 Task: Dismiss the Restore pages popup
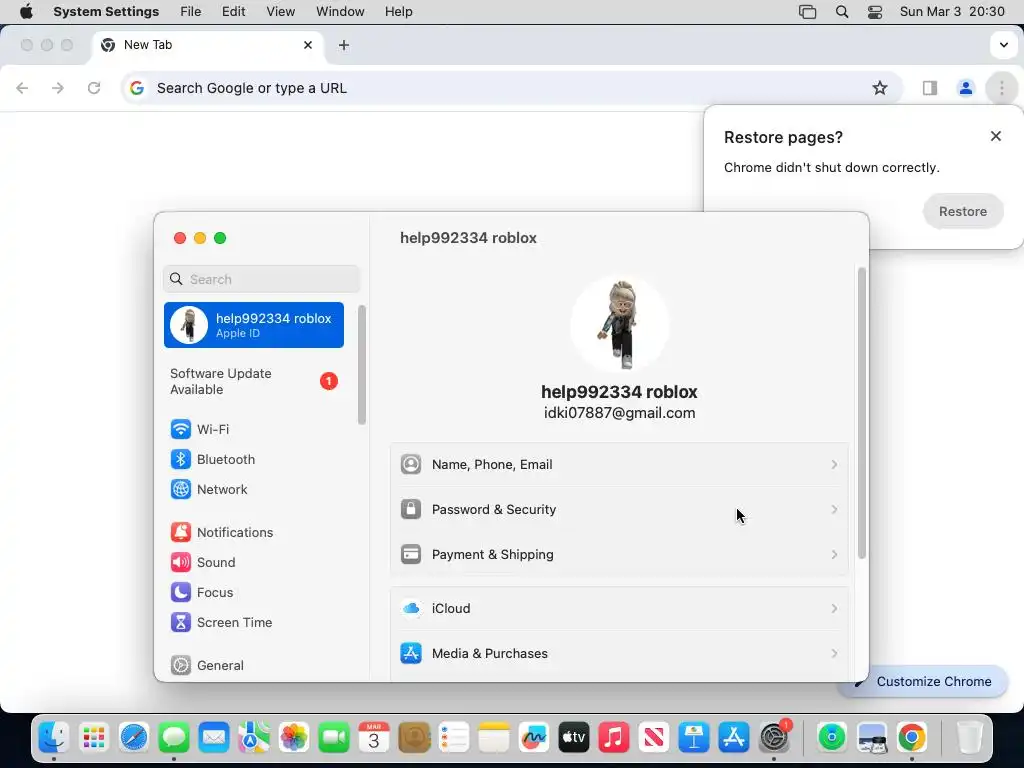pos(995,136)
